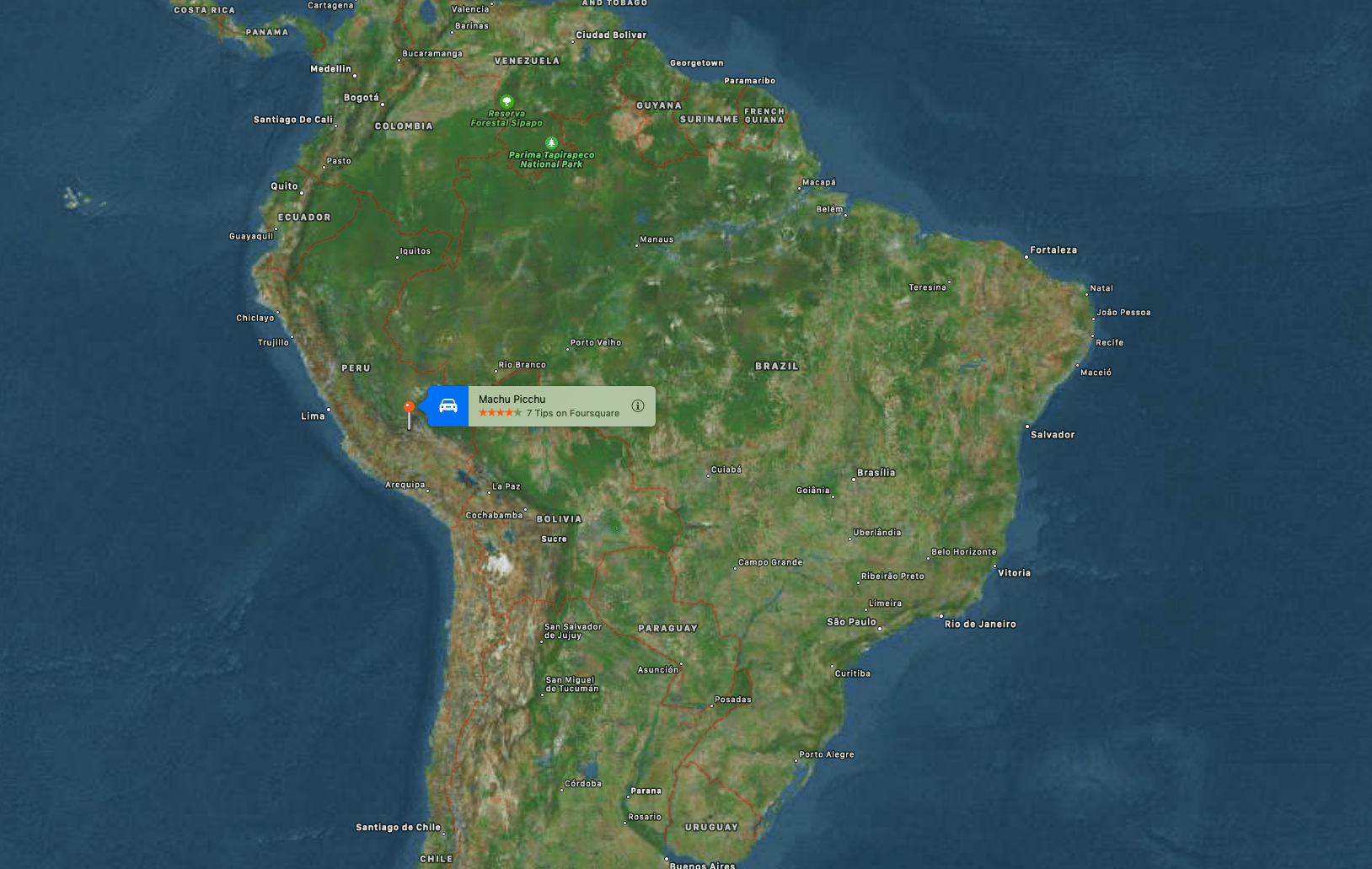Click the Porto Velho city label
Viewport: 1372px width, 869px height.
pos(596,343)
